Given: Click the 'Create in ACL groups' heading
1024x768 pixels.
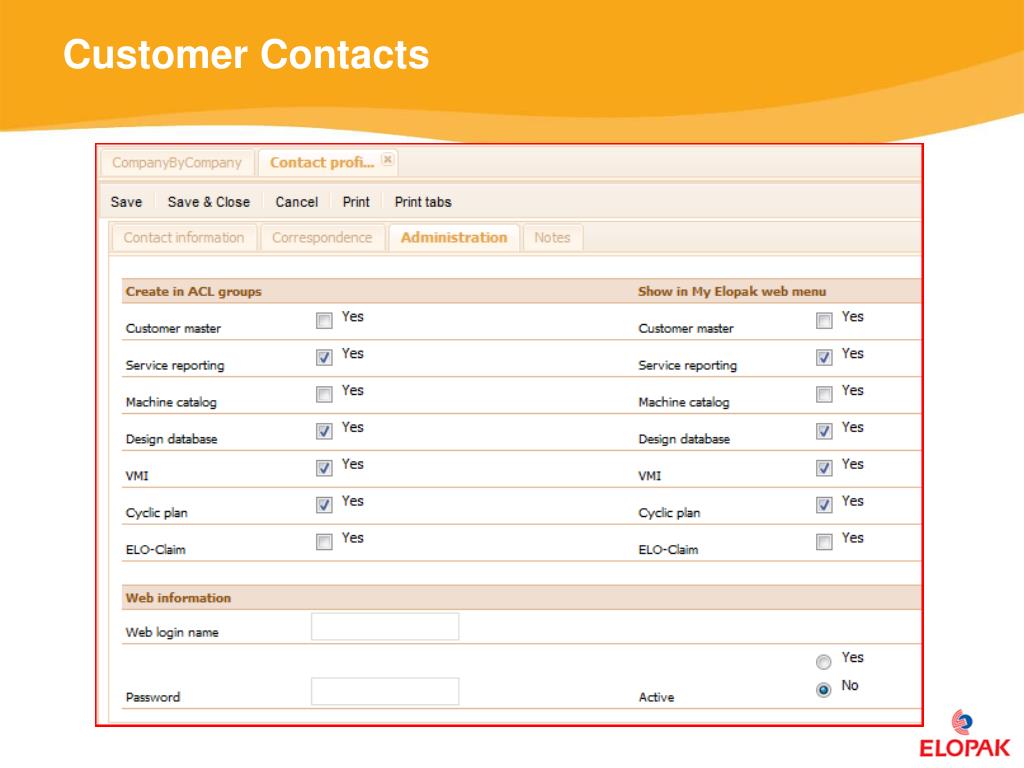Looking at the screenshot, I should (193, 292).
